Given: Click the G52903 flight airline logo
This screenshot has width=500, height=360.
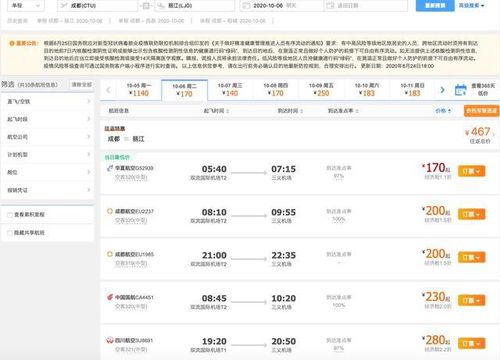Looking at the screenshot, I should [x=110, y=168].
